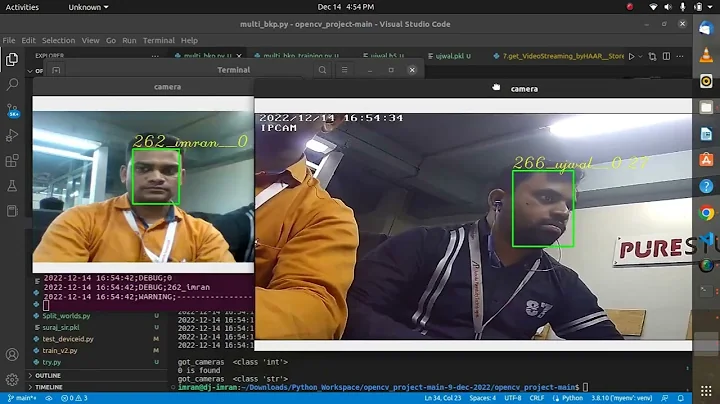Open Run and Debug view
The image size is (720, 404).
(x=12, y=135)
